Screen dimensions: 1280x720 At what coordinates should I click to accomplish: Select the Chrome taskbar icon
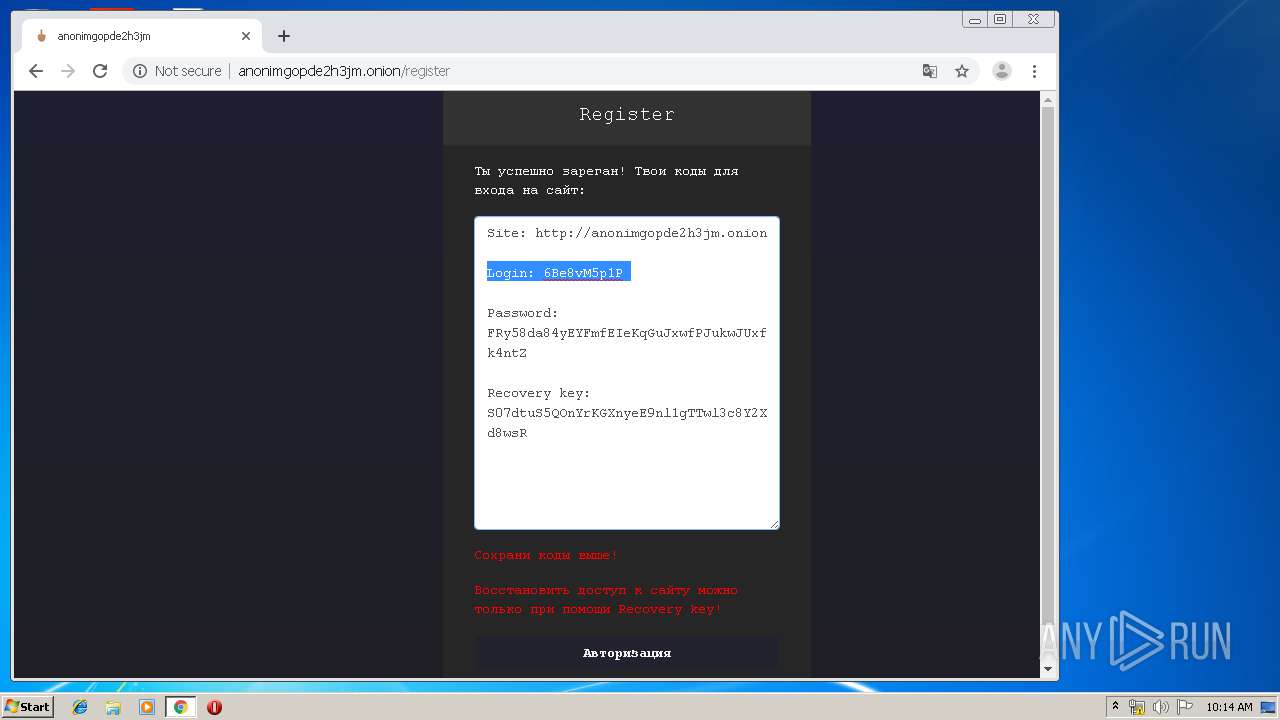(x=181, y=707)
